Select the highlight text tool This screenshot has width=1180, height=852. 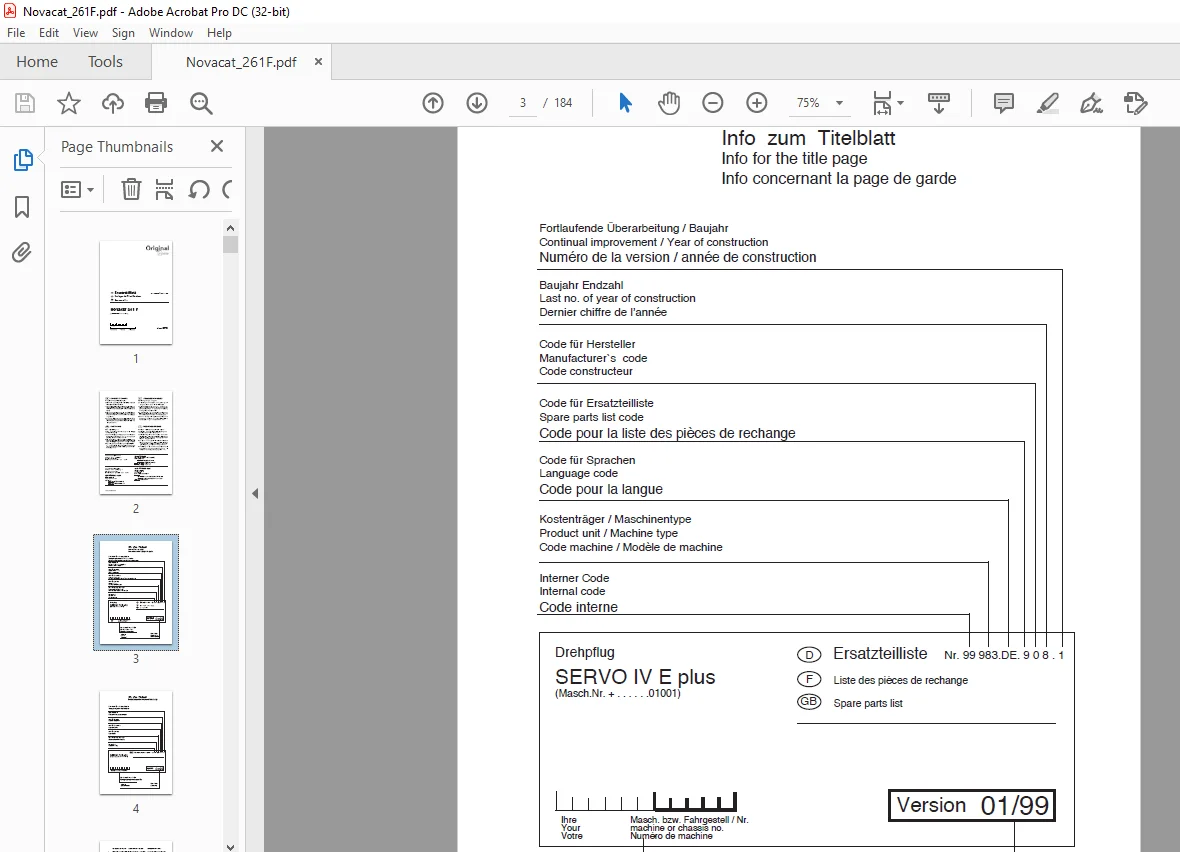click(x=1047, y=103)
